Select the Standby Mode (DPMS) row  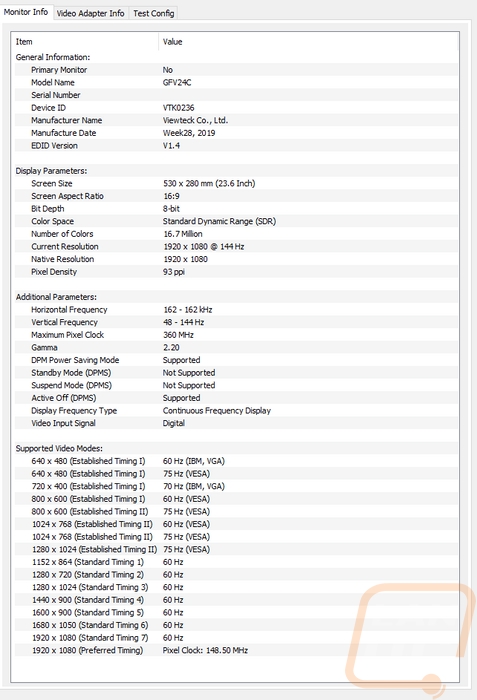click(236, 372)
